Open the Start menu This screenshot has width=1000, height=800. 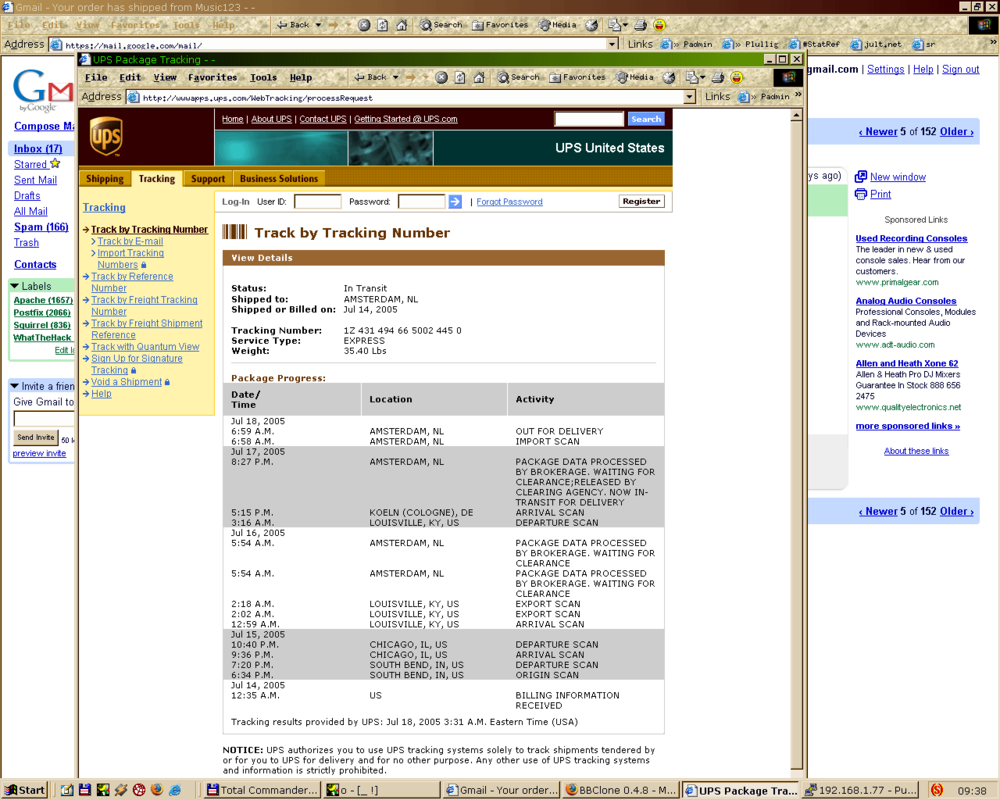tap(25, 790)
